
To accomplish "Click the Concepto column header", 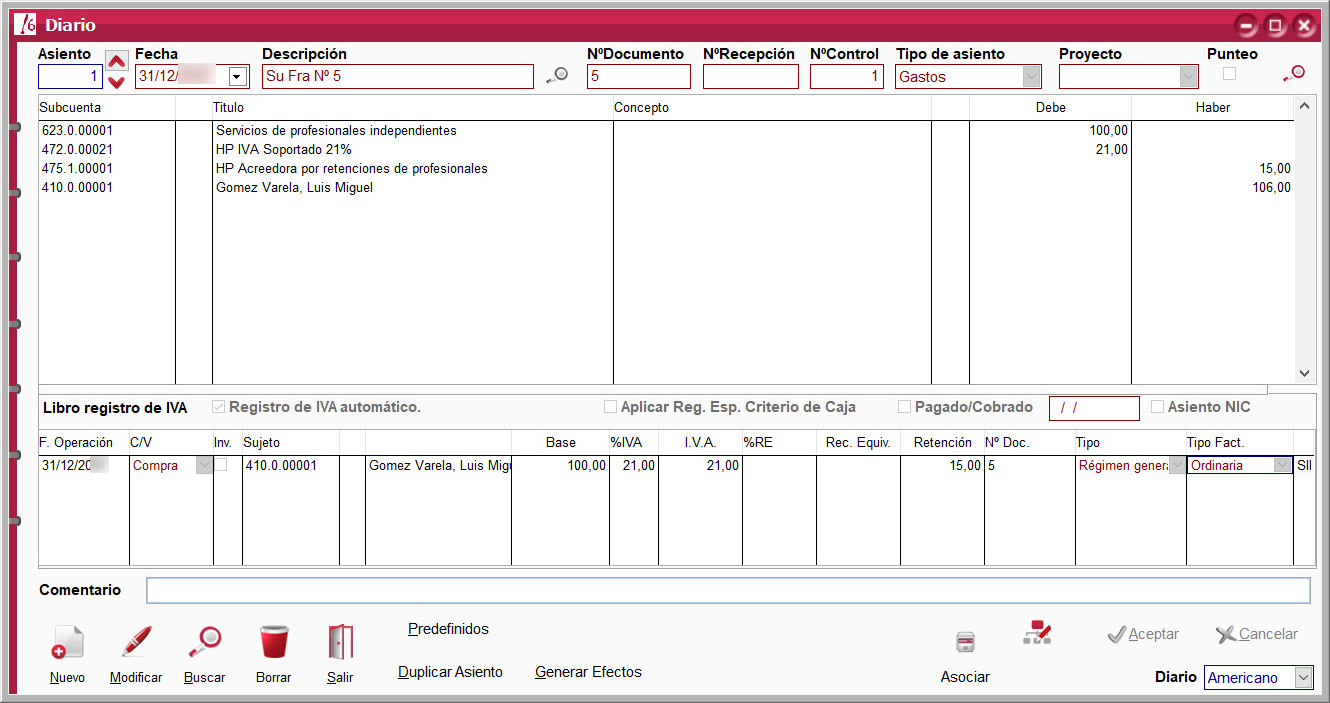I will (771, 107).
